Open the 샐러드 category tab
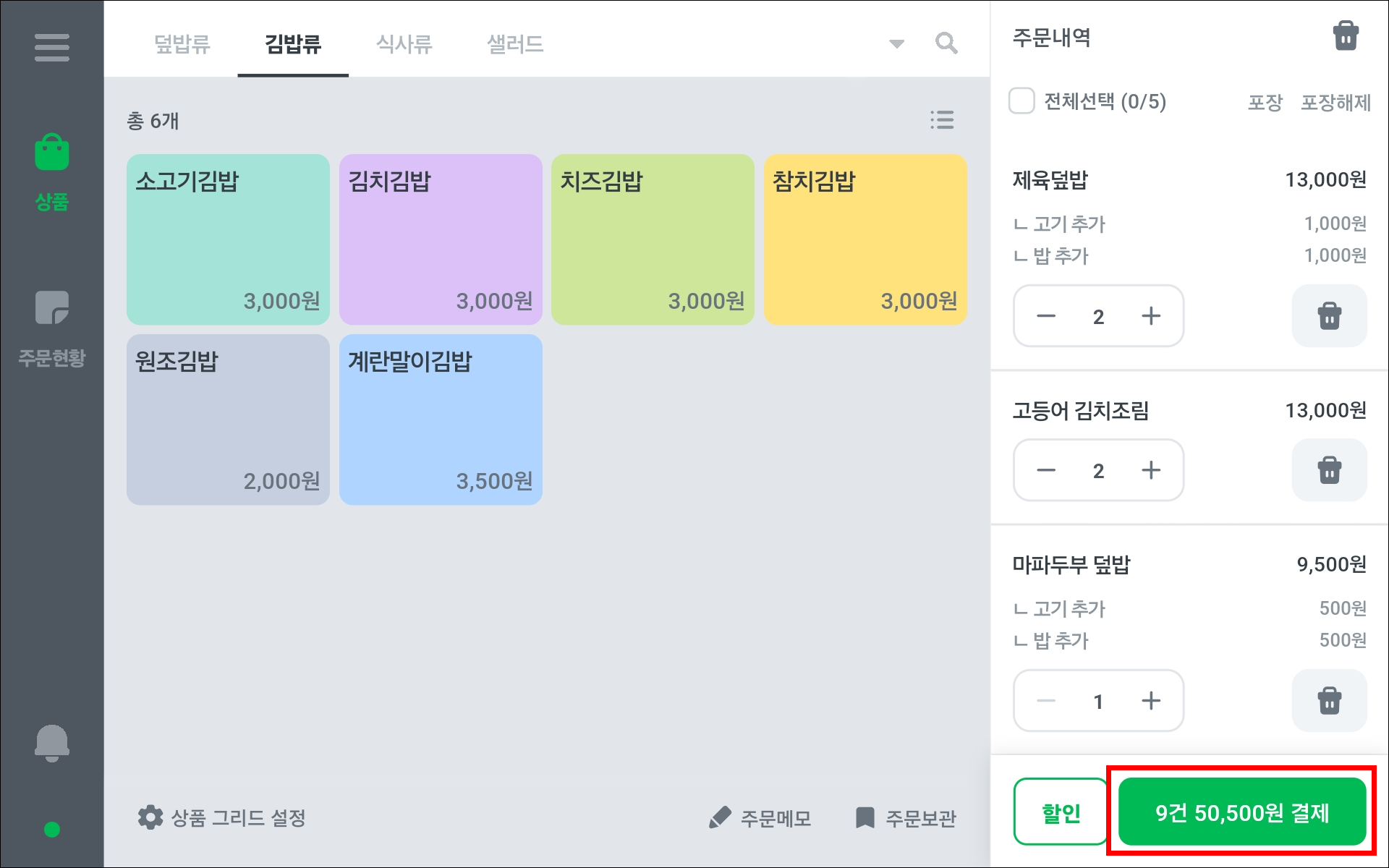1389x868 pixels. (x=515, y=44)
